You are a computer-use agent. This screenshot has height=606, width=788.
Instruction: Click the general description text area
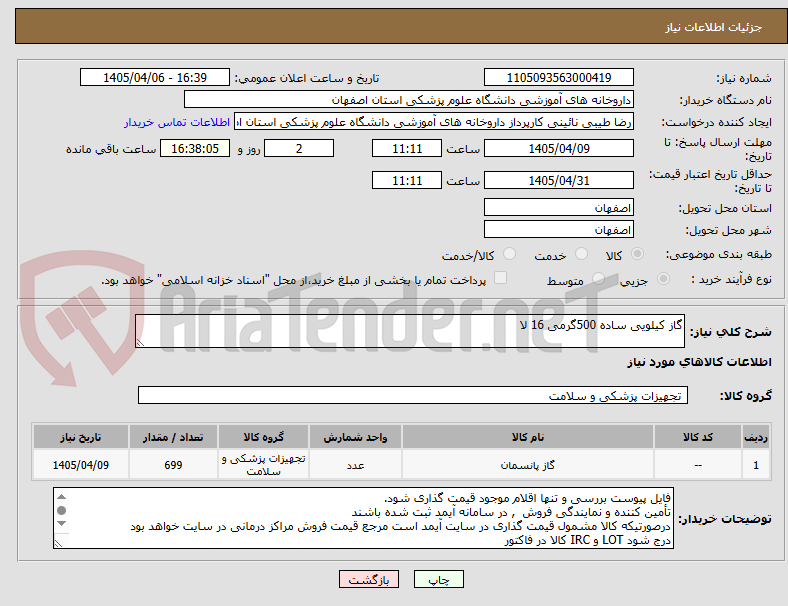click(410, 331)
